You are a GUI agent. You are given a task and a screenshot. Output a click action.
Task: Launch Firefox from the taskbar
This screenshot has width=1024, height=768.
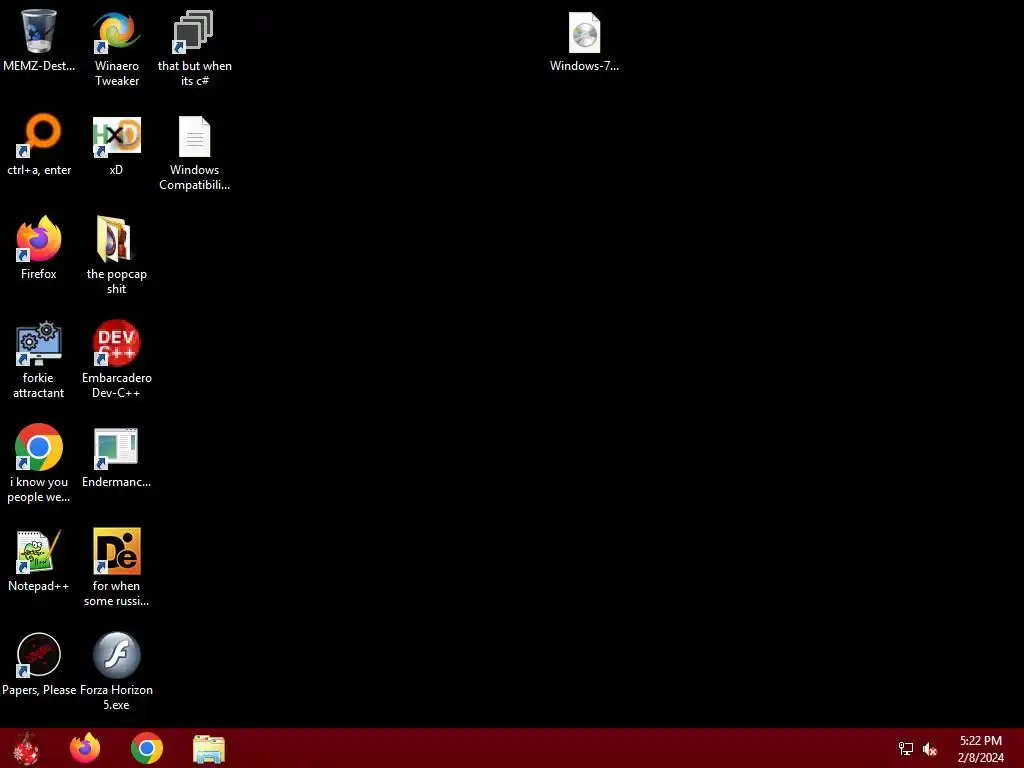[85, 748]
